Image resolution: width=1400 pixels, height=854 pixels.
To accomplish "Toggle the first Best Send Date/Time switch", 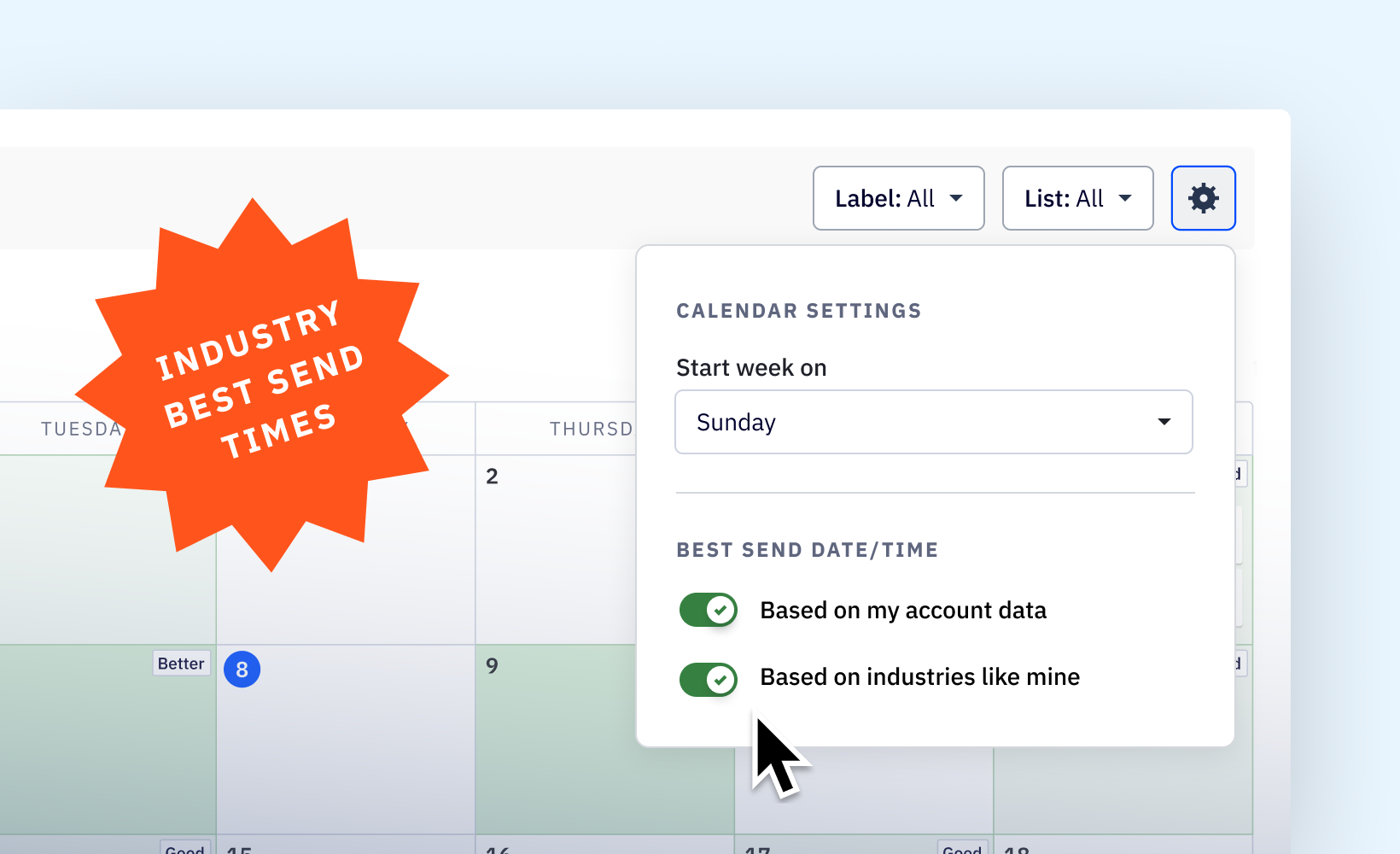I will [x=708, y=610].
